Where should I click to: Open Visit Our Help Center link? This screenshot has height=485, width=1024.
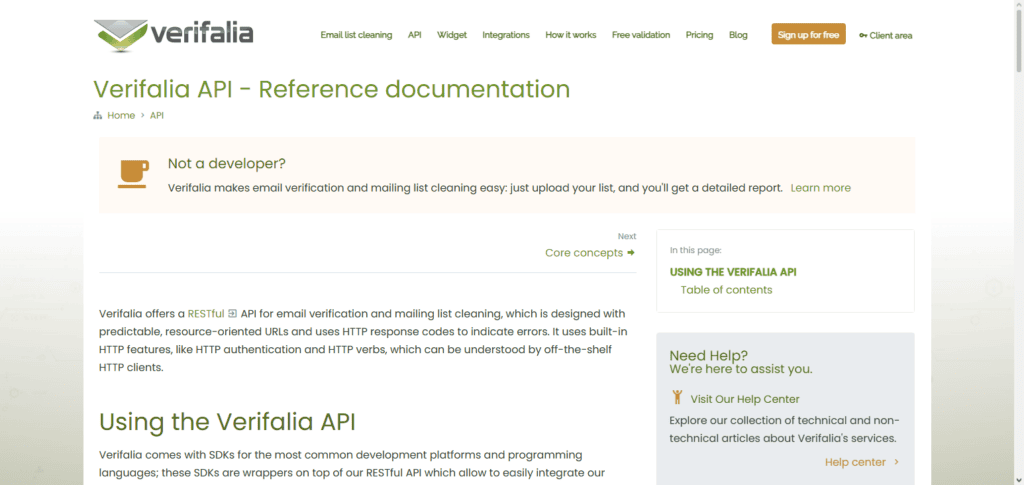[x=744, y=399]
